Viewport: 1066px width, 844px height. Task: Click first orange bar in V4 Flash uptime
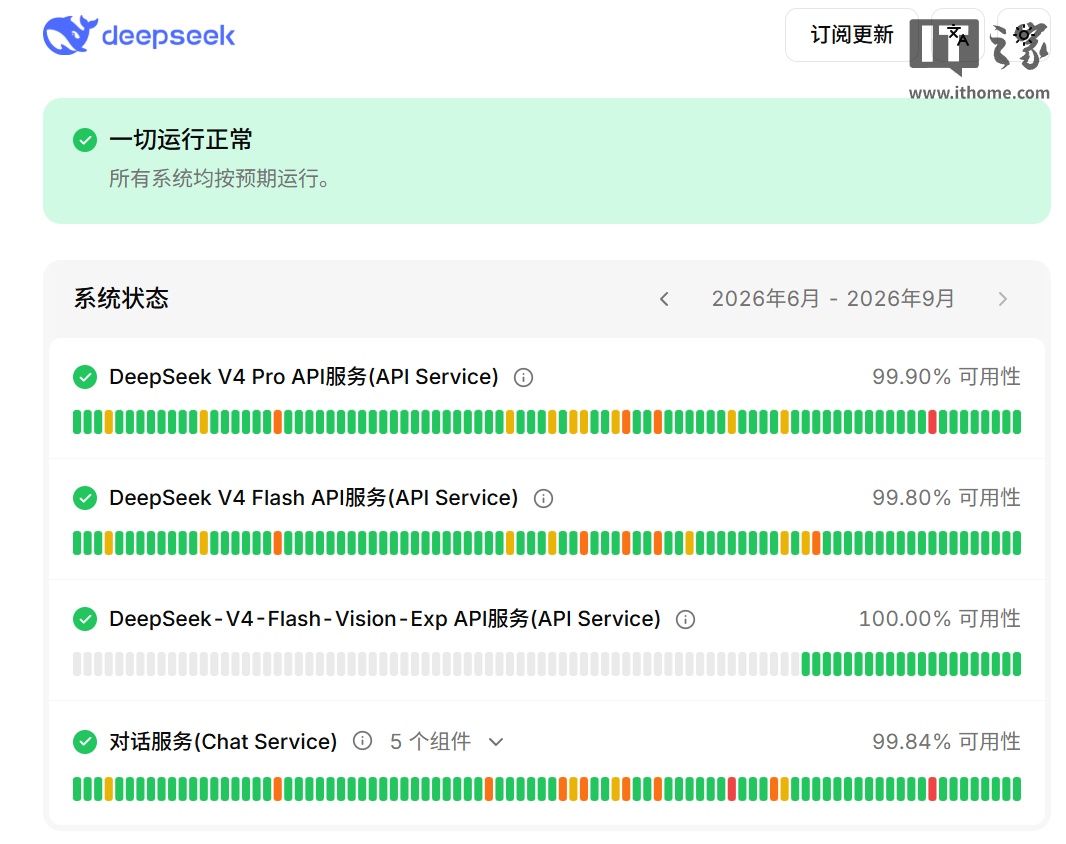tap(277, 543)
